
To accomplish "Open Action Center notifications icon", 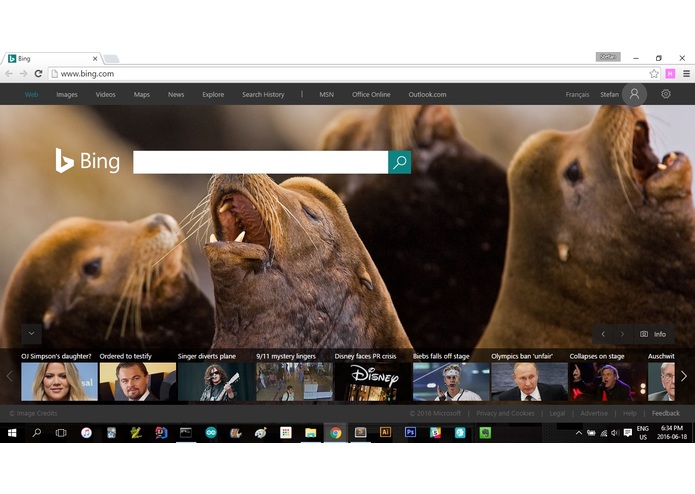I will 628,433.
